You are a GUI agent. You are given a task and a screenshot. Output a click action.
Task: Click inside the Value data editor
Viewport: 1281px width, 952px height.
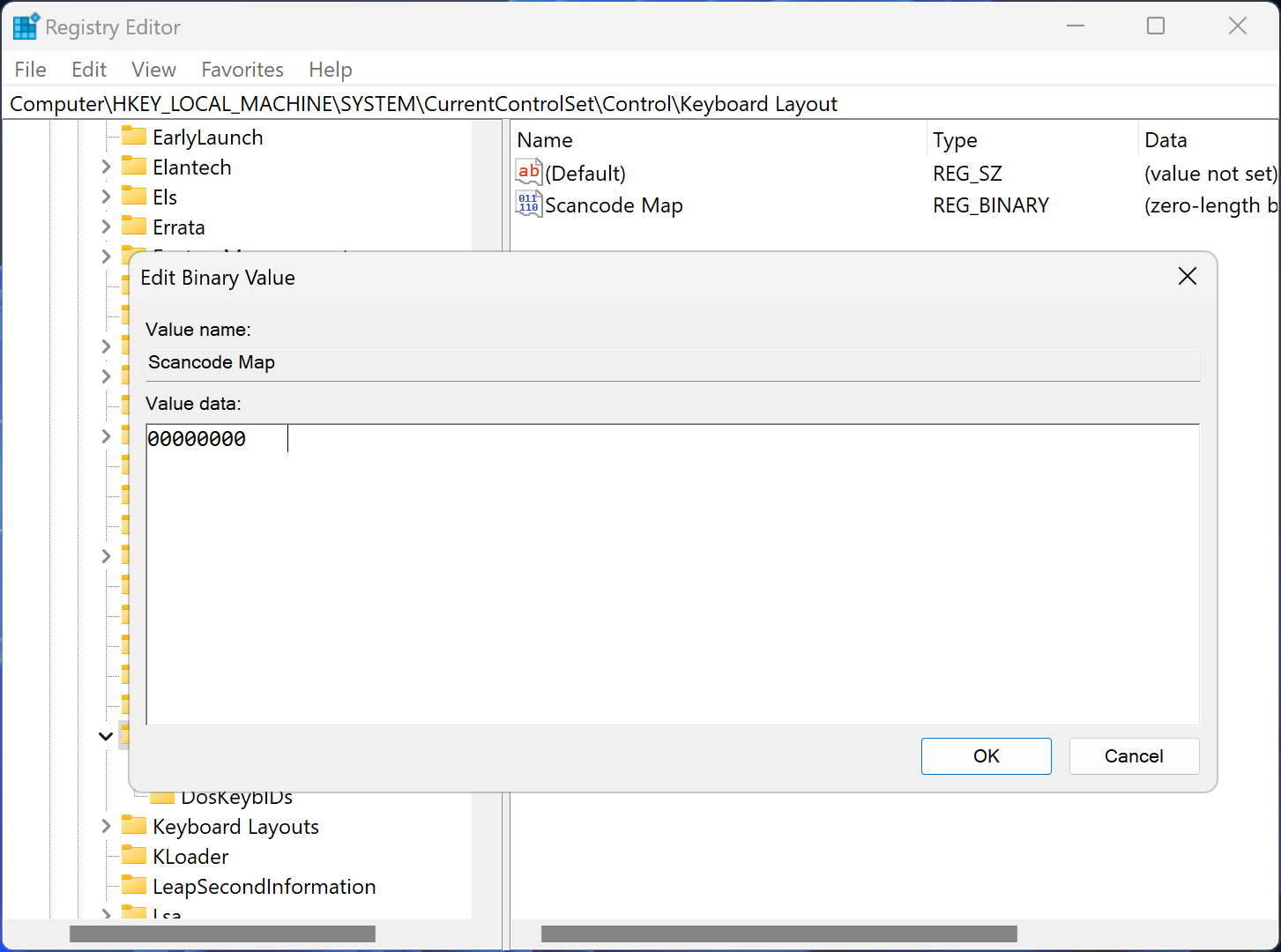(672, 573)
